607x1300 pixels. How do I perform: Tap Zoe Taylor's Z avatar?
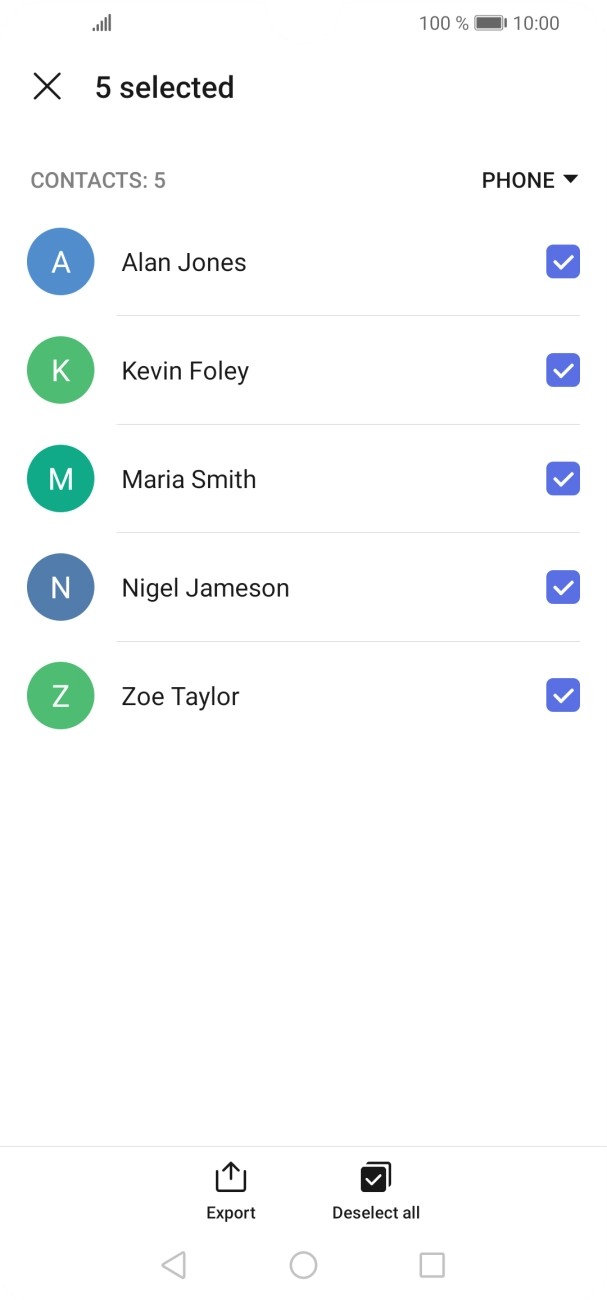(61, 696)
